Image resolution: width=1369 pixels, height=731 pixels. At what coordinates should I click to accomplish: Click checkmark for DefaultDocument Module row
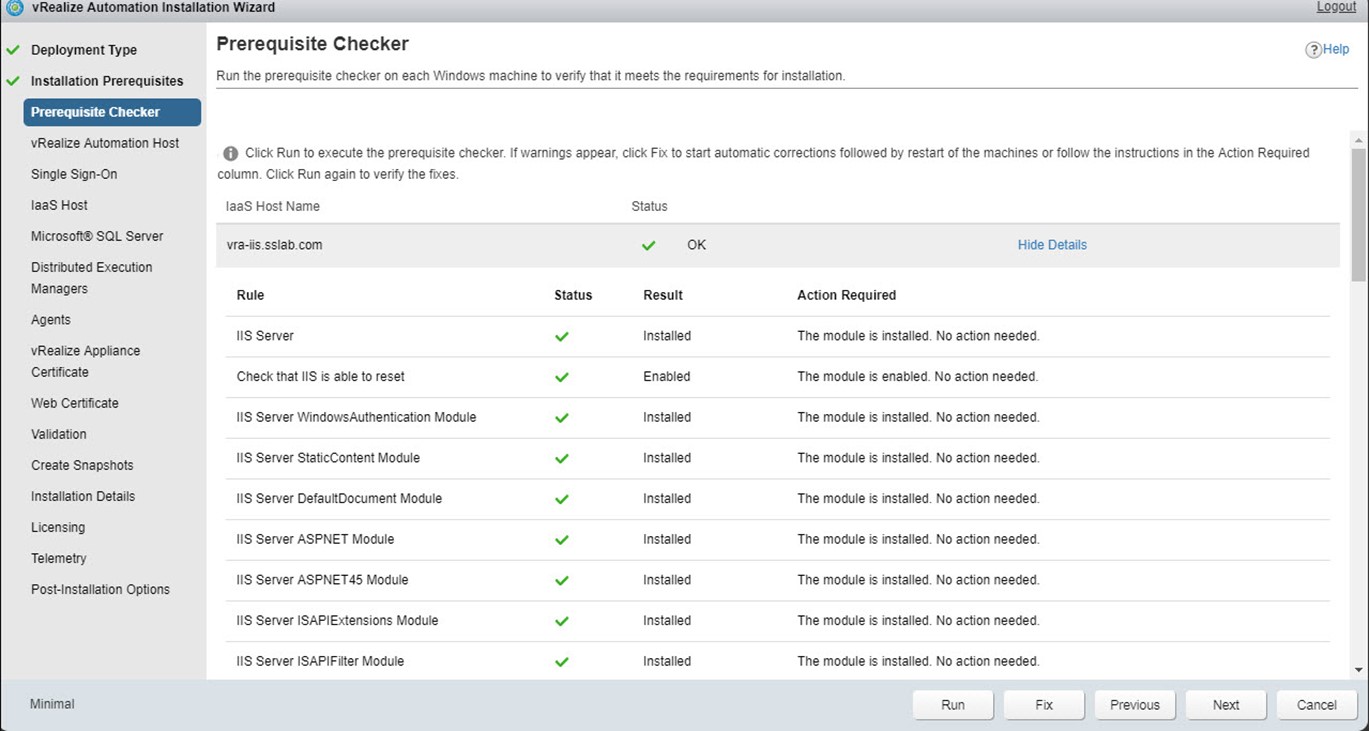point(562,499)
